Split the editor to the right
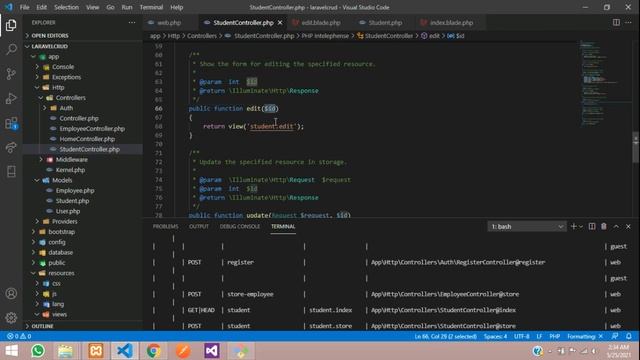The width and height of the screenshot is (640, 360). [616, 22]
